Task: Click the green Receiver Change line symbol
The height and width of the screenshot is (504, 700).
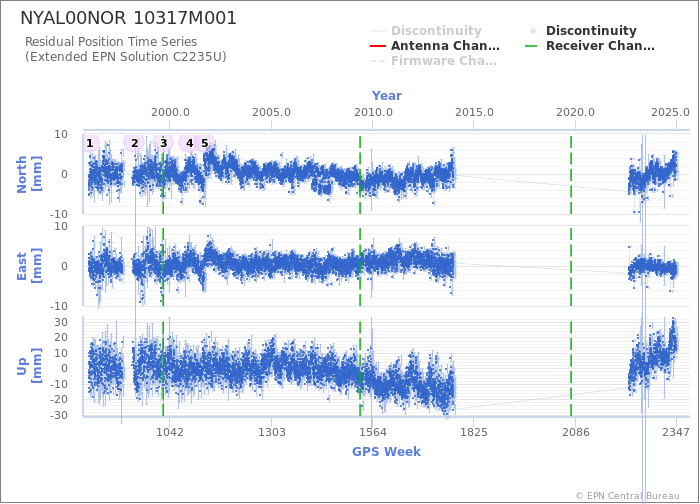Action: point(531,46)
